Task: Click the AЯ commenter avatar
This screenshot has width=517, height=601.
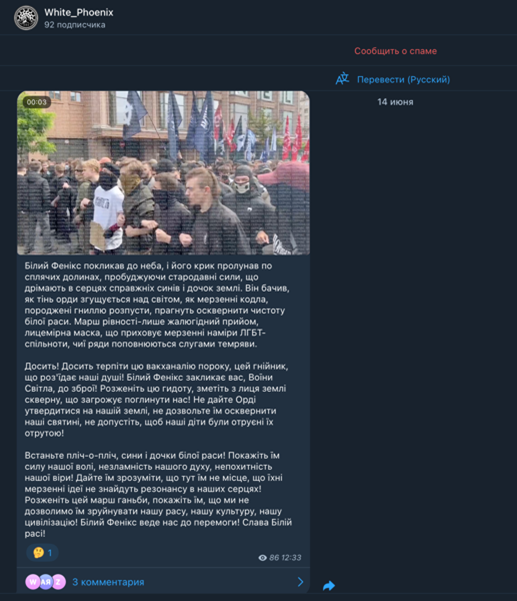Action: tap(46, 582)
